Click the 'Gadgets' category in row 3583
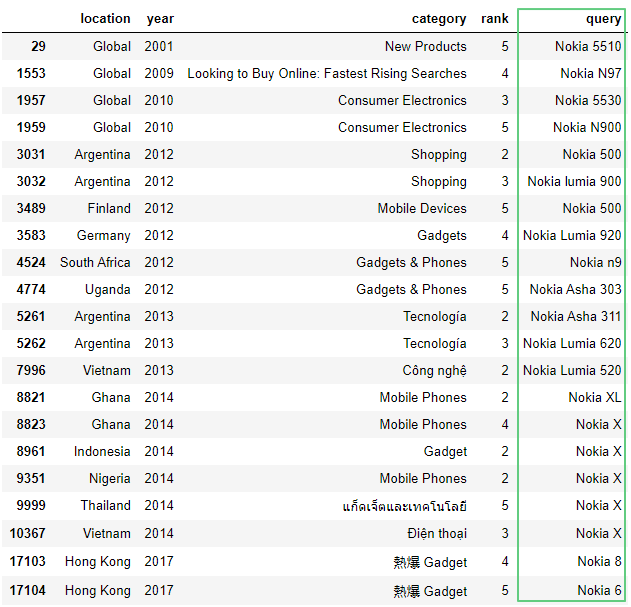The image size is (631, 607). (441, 235)
